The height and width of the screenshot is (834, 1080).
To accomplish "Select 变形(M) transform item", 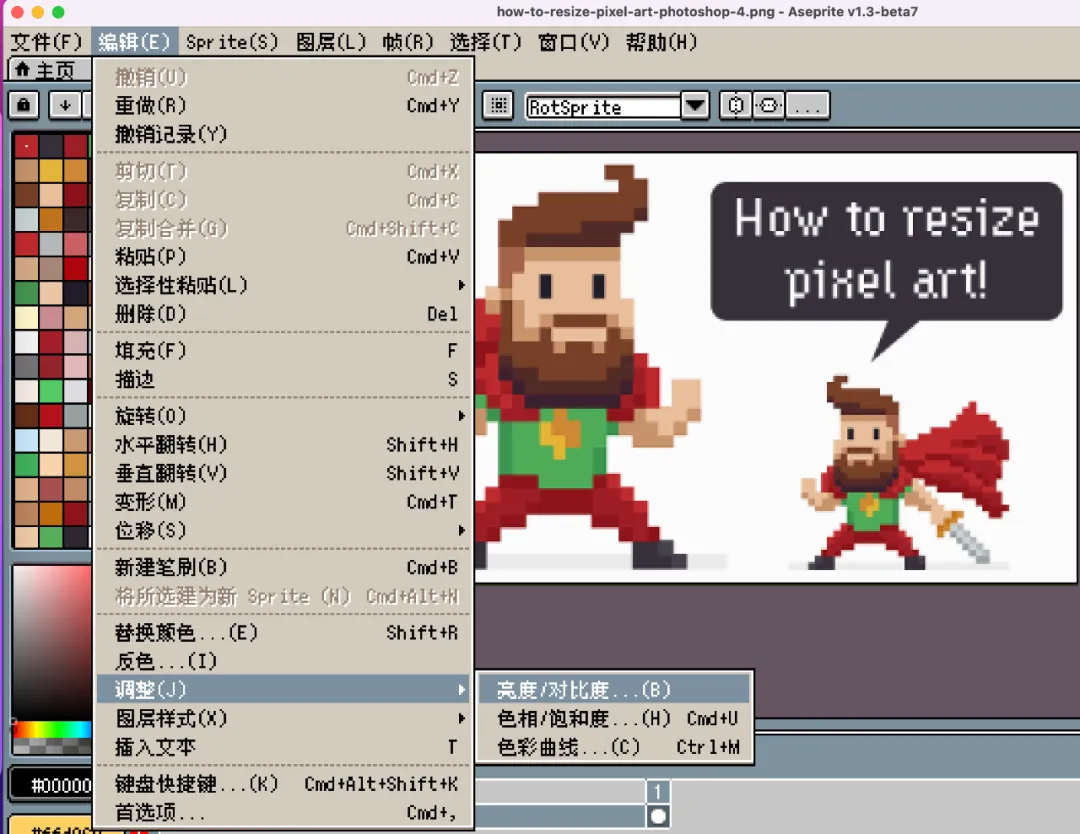I will click(x=283, y=502).
